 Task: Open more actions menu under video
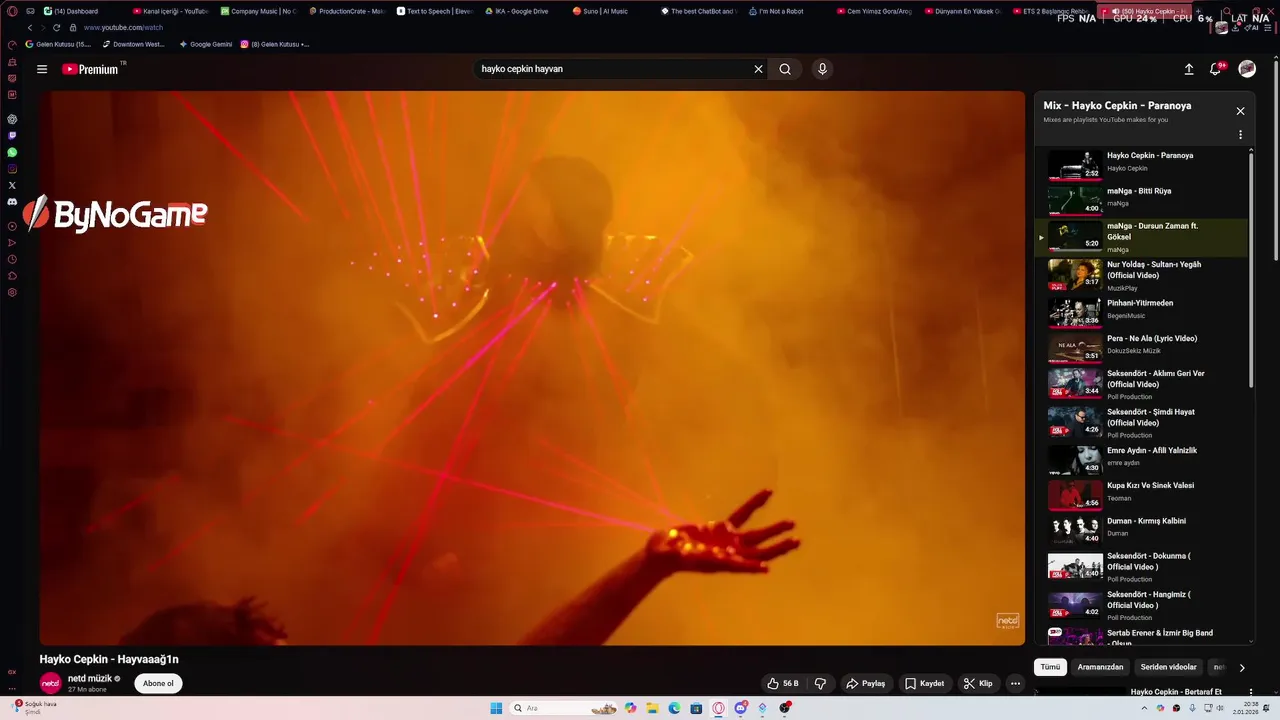pos(1015,683)
